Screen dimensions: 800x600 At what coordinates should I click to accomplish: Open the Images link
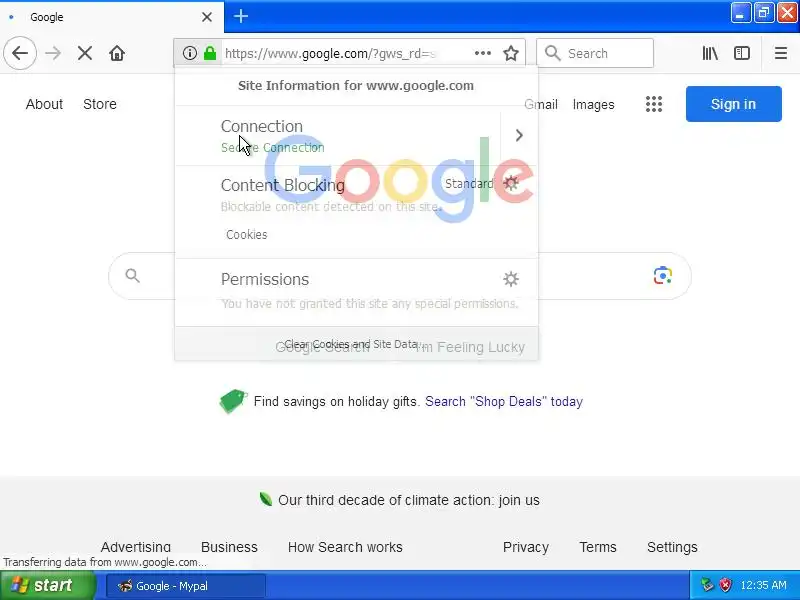click(x=593, y=105)
